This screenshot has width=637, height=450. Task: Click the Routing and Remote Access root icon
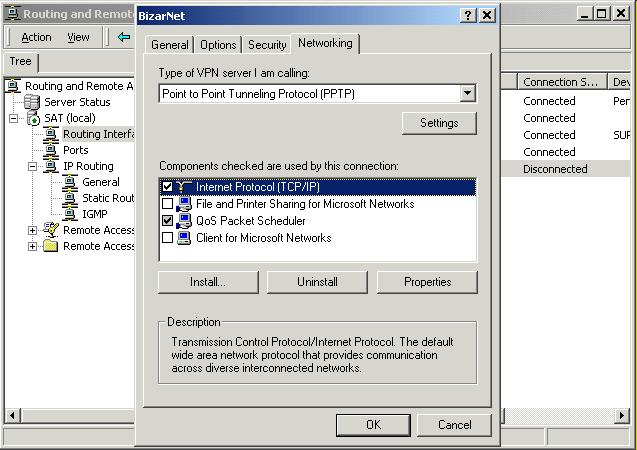tap(13, 86)
